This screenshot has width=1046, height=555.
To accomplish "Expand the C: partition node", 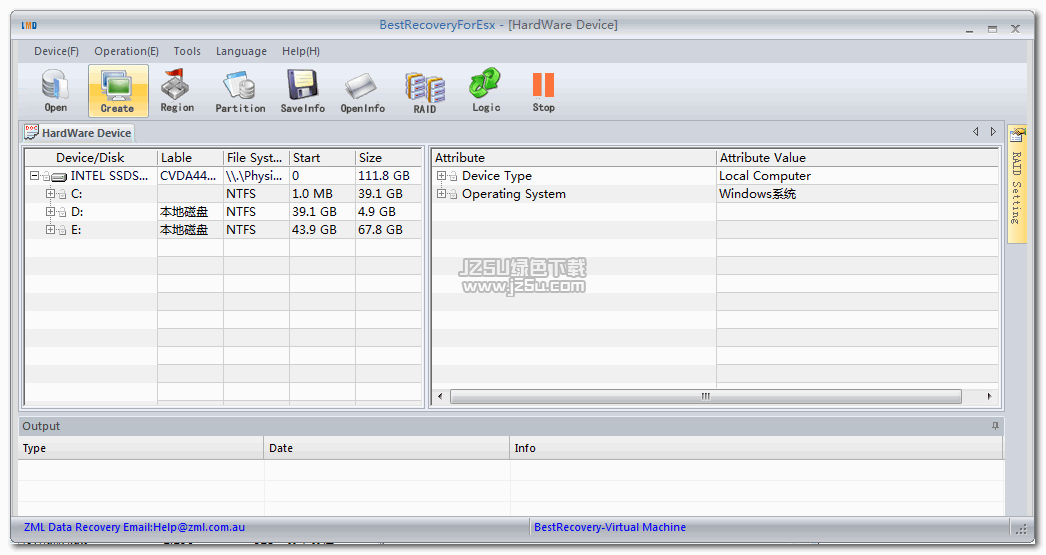I will pos(50,194).
